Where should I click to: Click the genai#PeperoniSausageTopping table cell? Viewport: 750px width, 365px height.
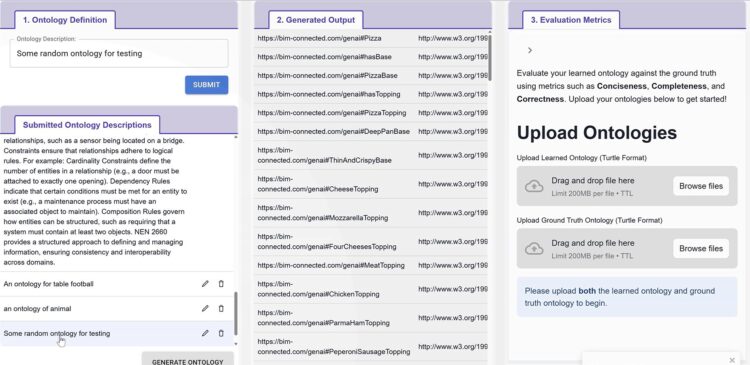point(334,347)
